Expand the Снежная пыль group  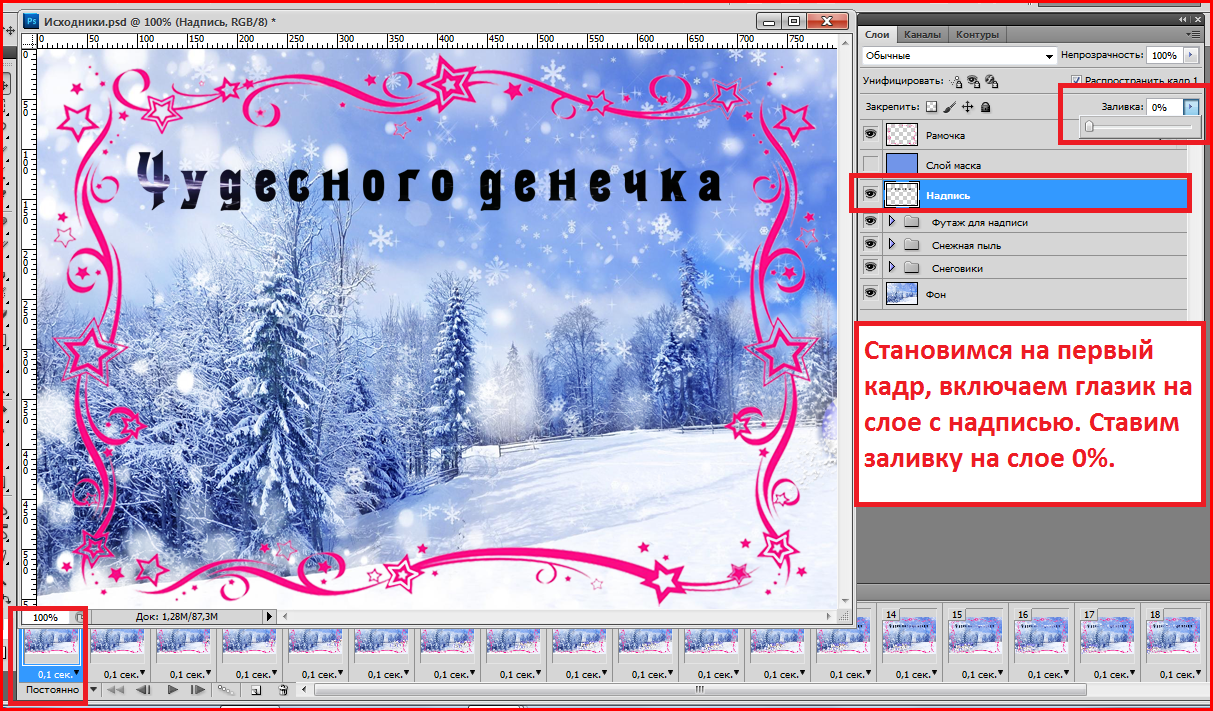(x=891, y=245)
